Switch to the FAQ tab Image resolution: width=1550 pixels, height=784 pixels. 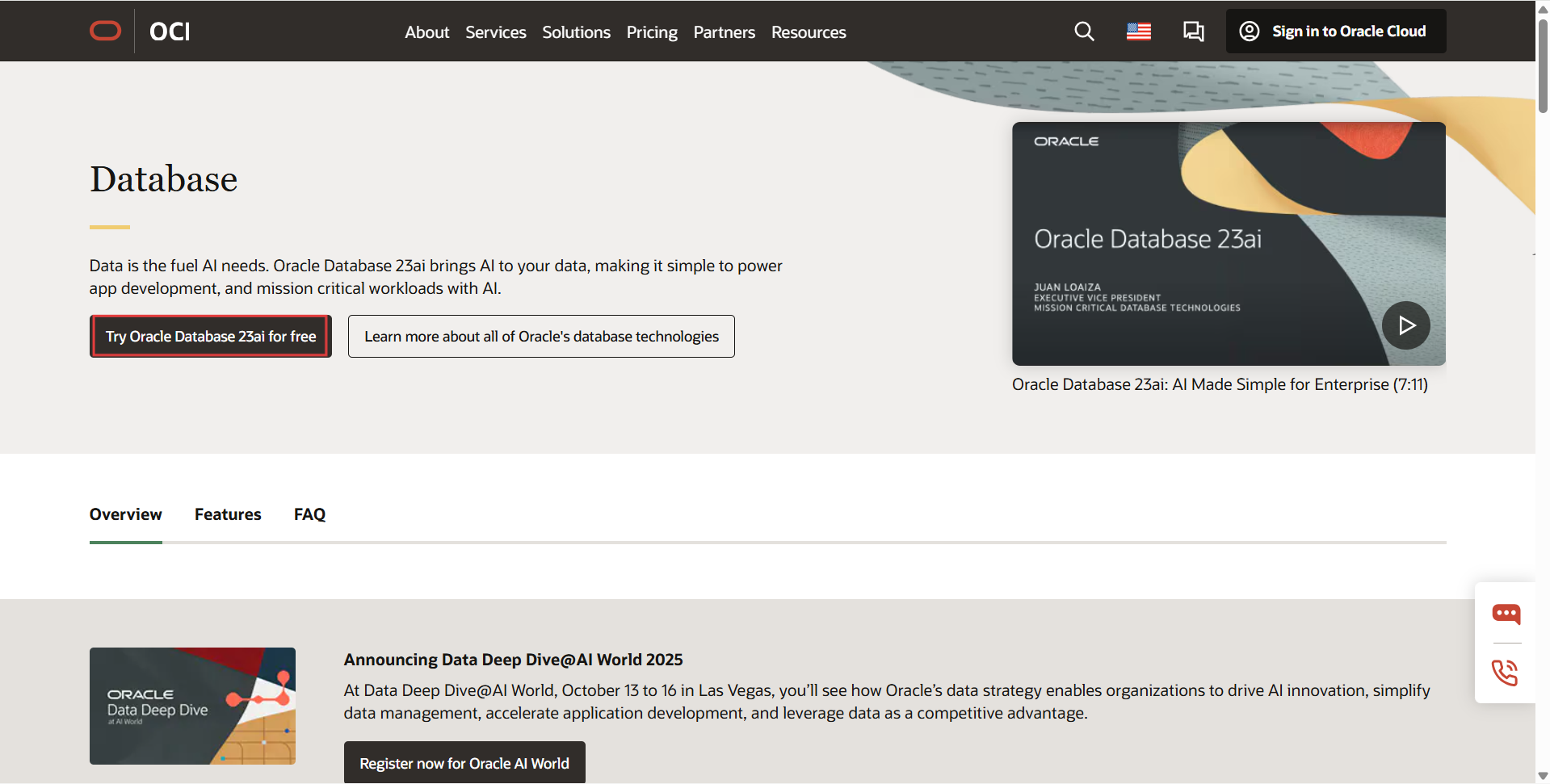[309, 514]
